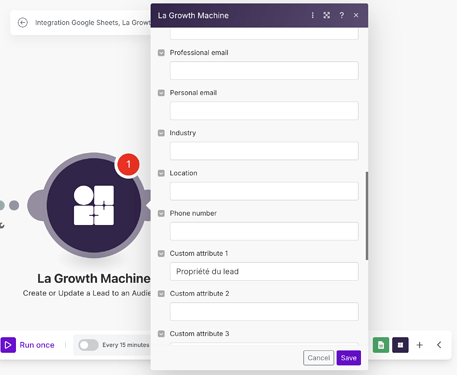Screen dimensions: 457x375
Task: Click the Custom attribute 1 field with Propriété du lead
Action: [x=264, y=271]
